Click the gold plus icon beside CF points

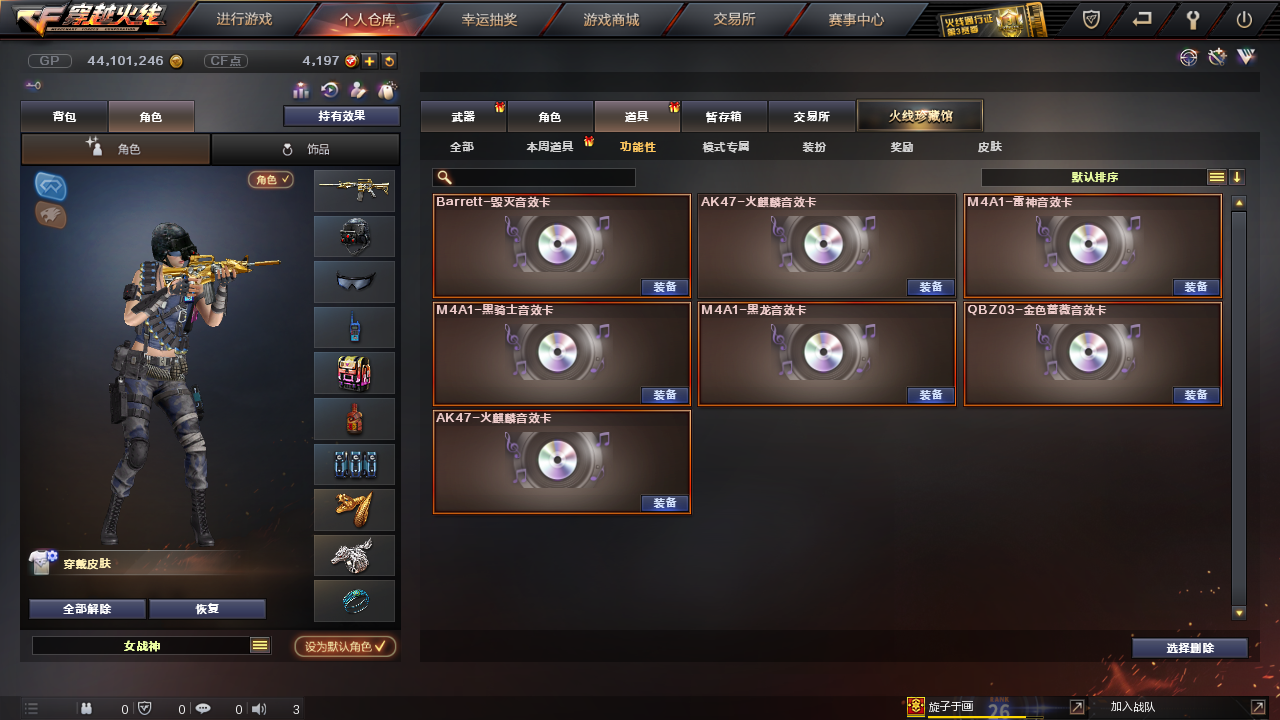coord(369,61)
